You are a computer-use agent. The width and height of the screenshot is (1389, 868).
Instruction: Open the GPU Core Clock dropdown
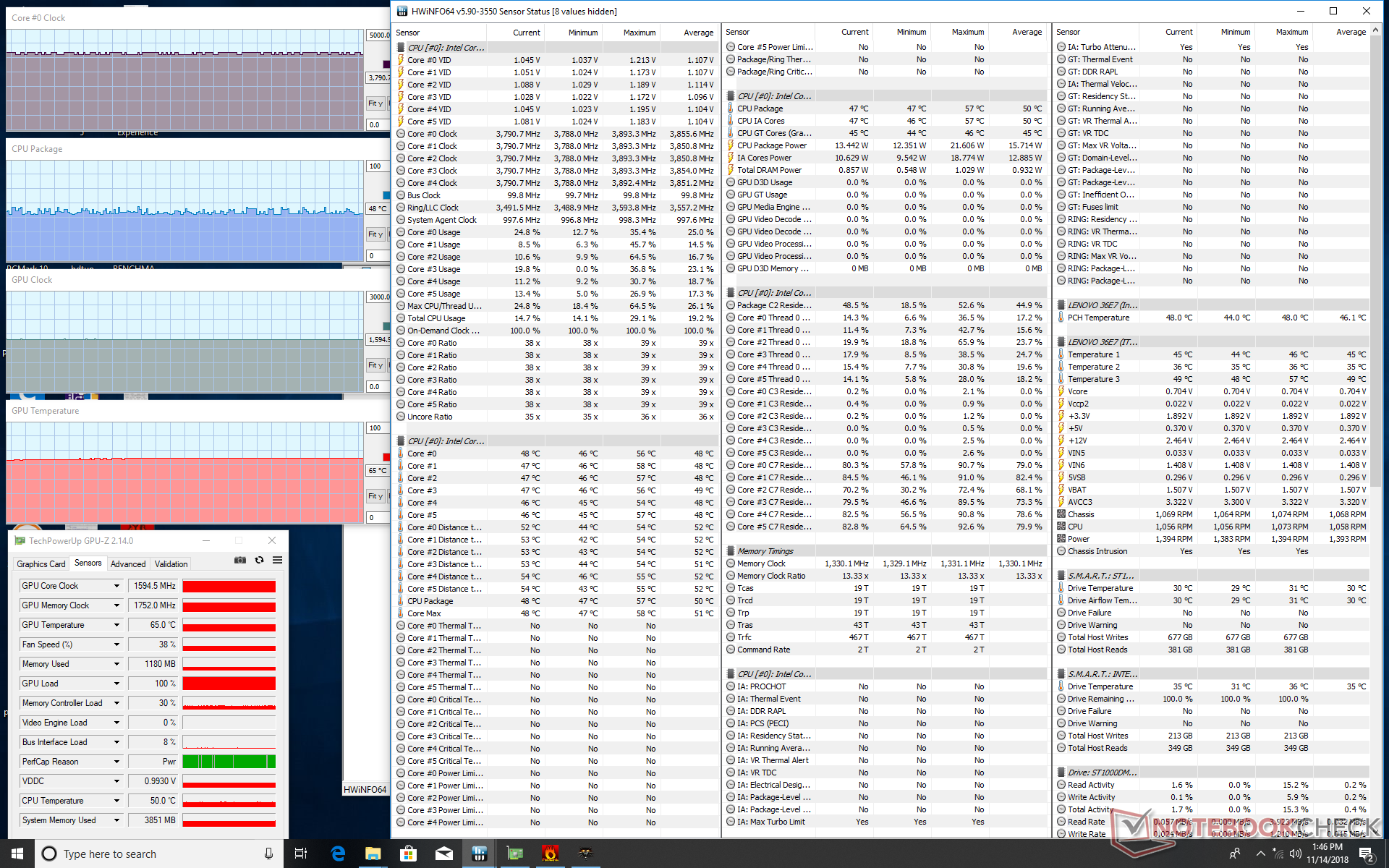tap(116, 586)
